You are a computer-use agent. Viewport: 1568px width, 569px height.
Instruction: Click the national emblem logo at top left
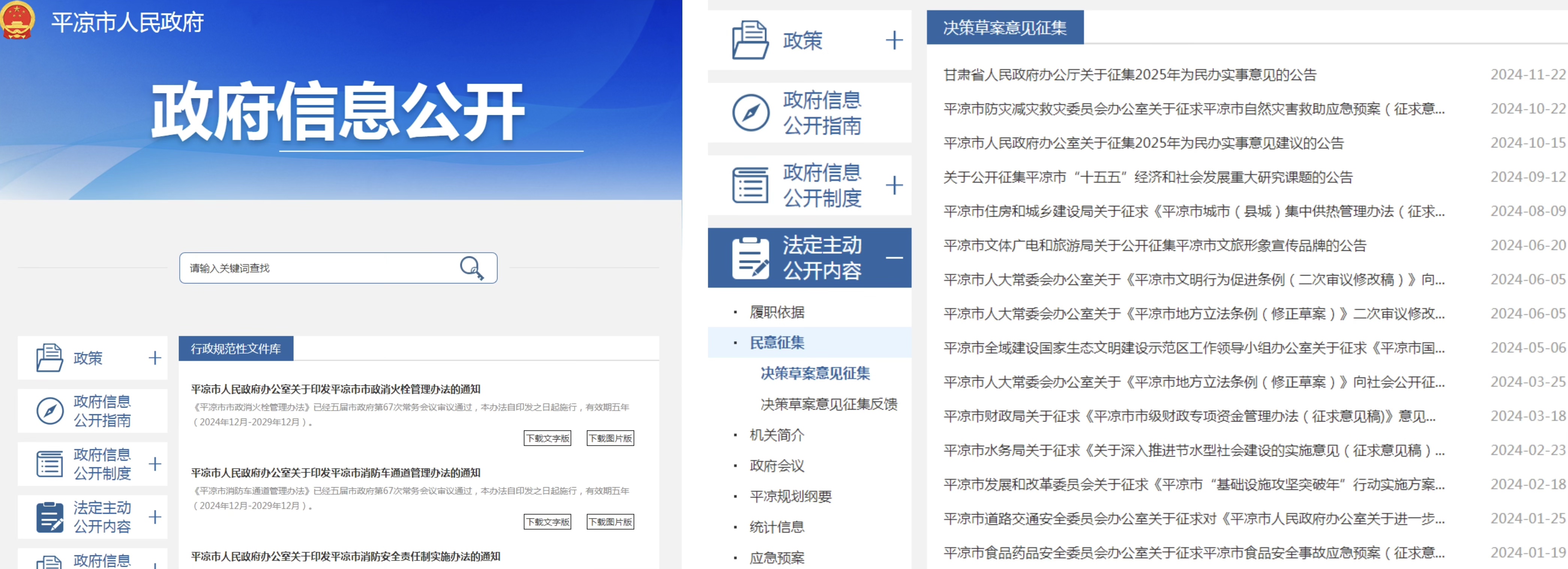point(17,21)
